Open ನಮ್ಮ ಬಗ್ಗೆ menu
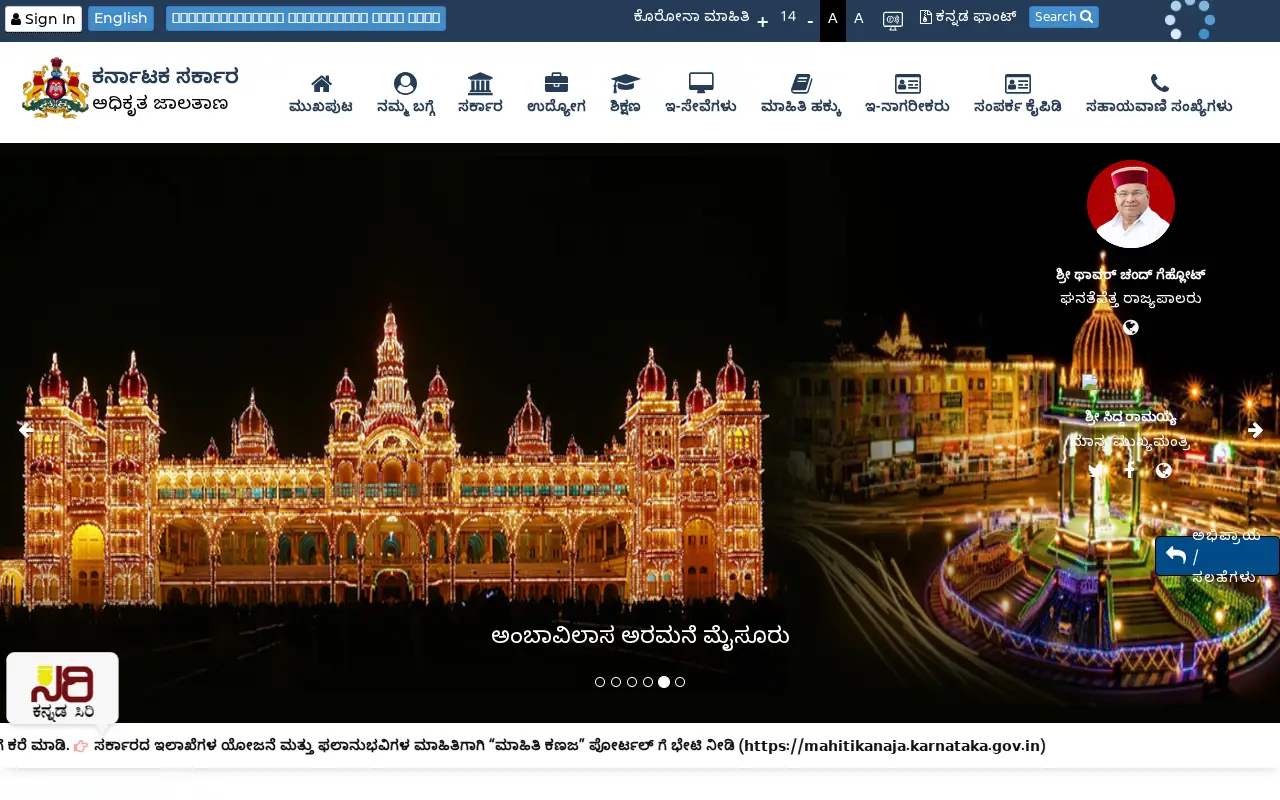Image resolution: width=1280 pixels, height=800 pixels. [x=406, y=95]
